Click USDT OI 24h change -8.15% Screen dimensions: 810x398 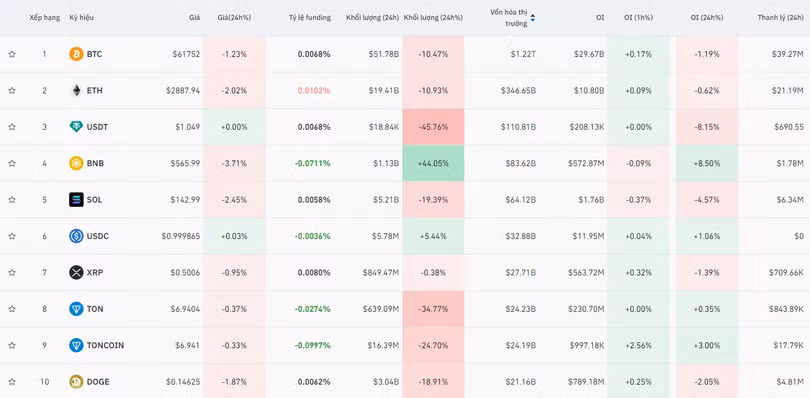706,127
